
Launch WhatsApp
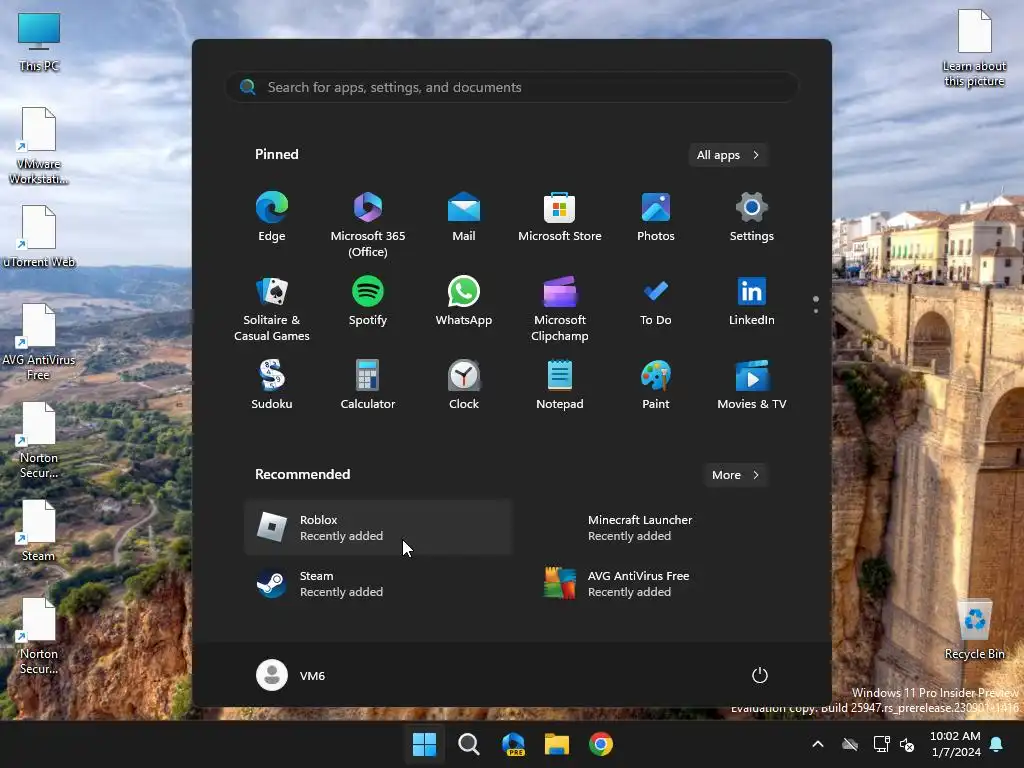(464, 301)
